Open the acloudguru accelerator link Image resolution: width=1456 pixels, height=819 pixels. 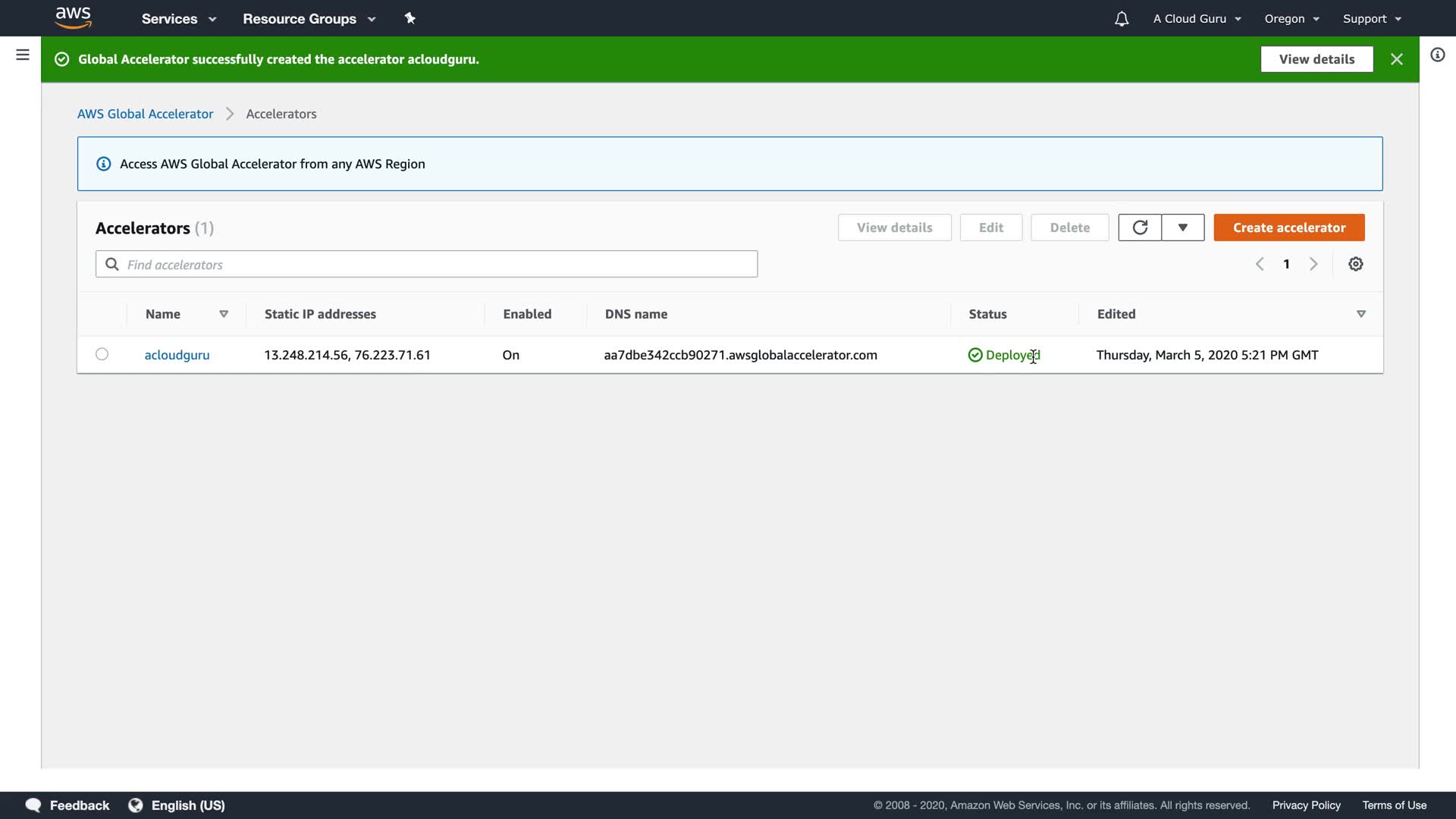177,355
